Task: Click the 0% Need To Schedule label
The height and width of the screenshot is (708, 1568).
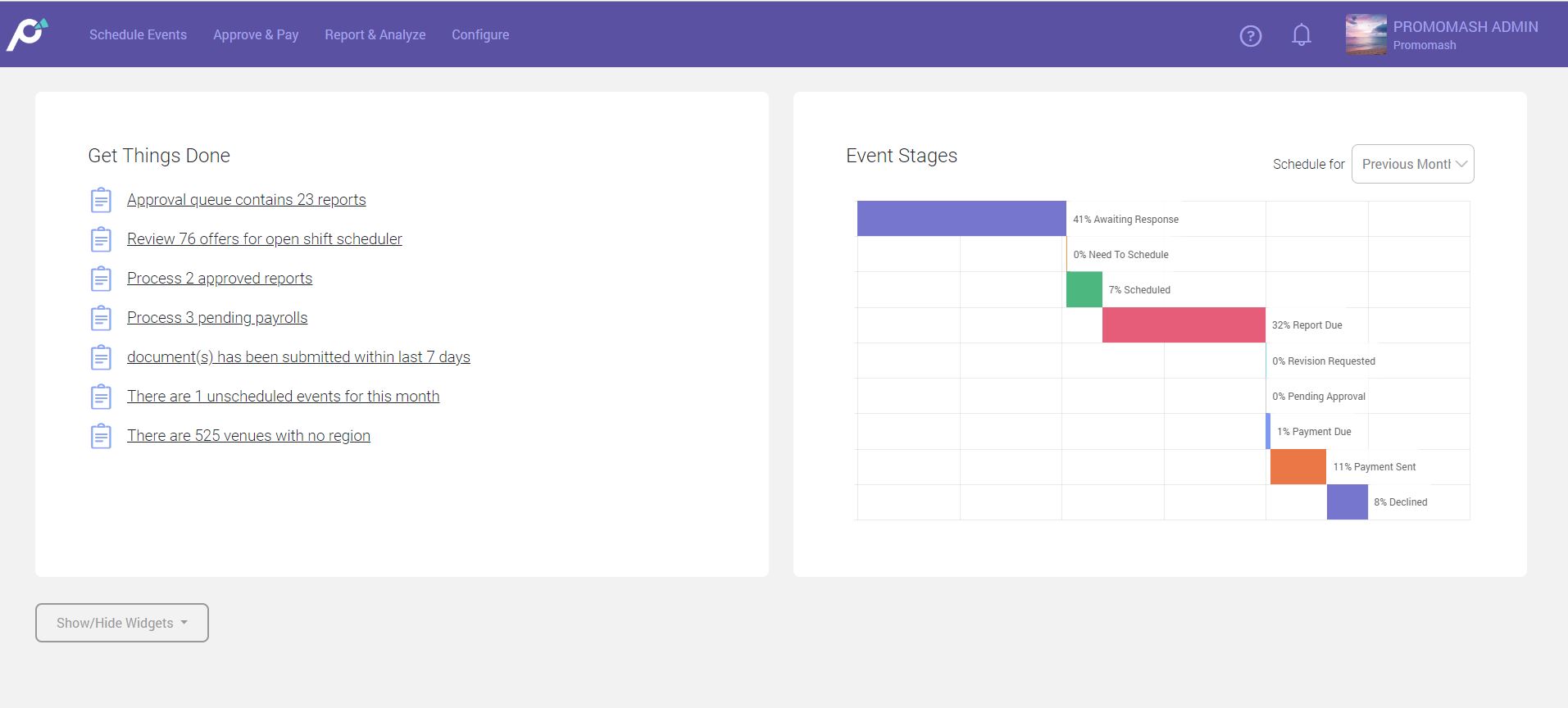Action: (x=1120, y=255)
